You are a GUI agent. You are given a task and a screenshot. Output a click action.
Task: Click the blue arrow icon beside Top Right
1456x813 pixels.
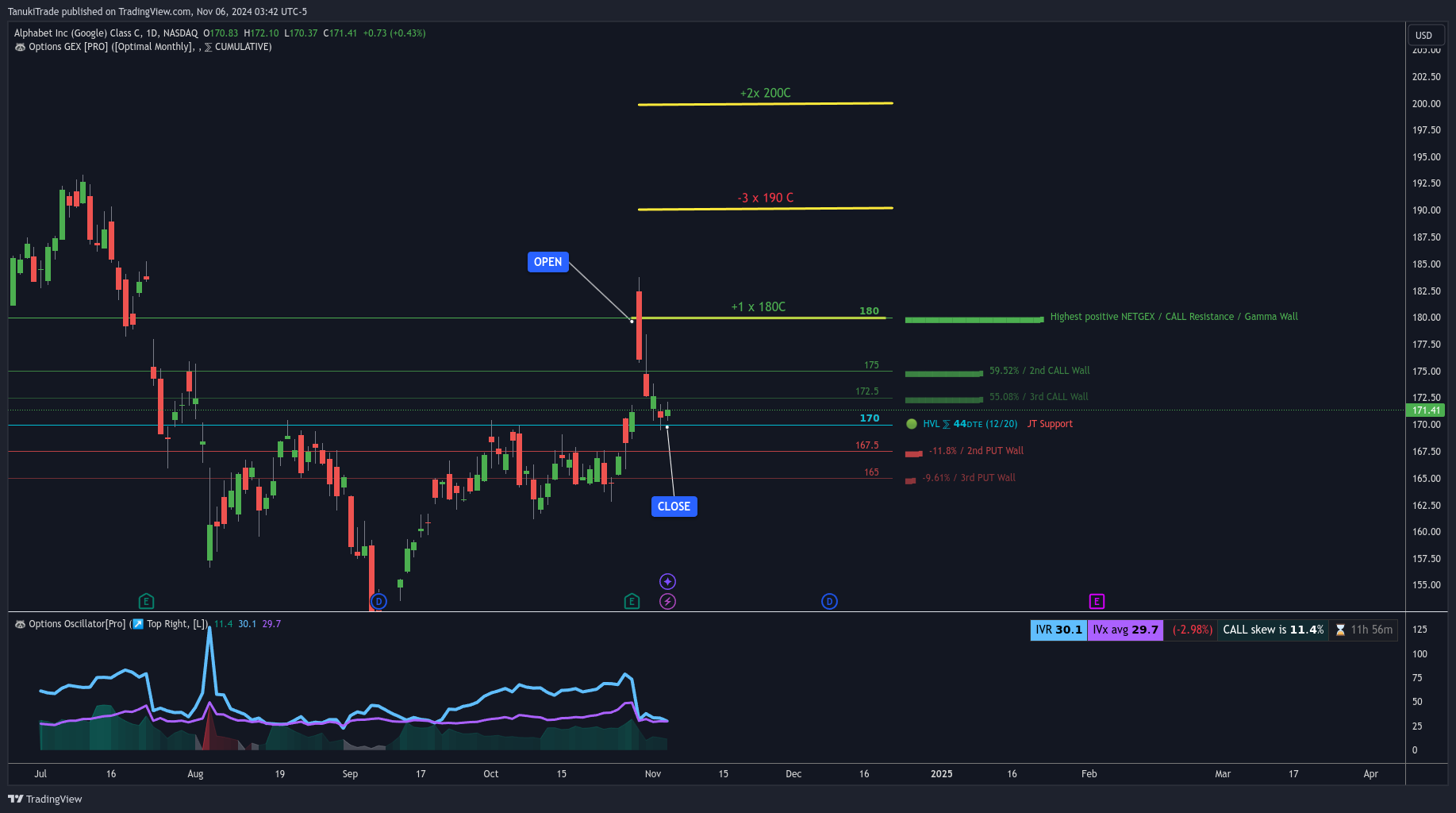coord(138,624)
